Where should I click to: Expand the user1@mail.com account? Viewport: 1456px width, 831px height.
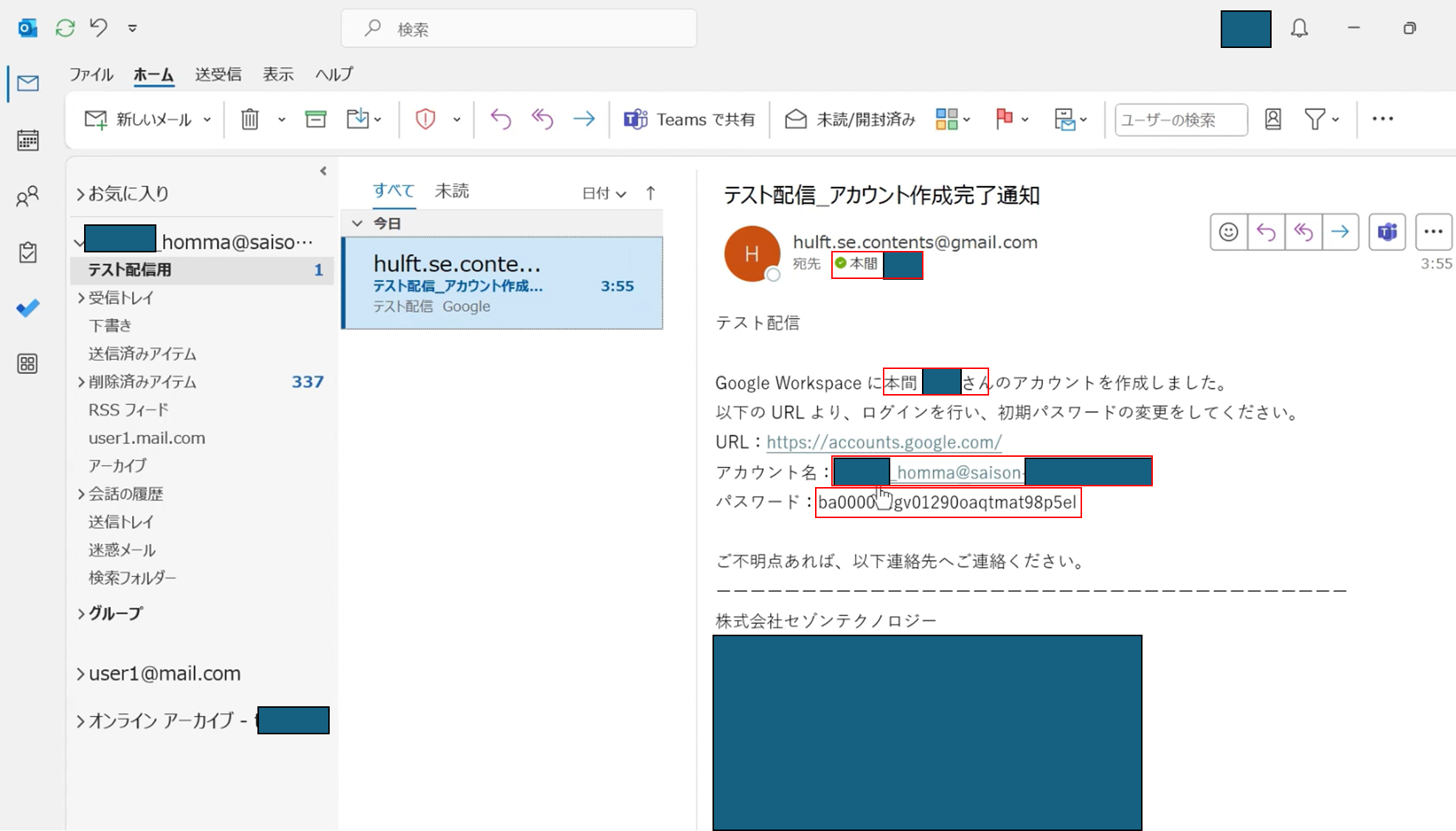point(80,674)
